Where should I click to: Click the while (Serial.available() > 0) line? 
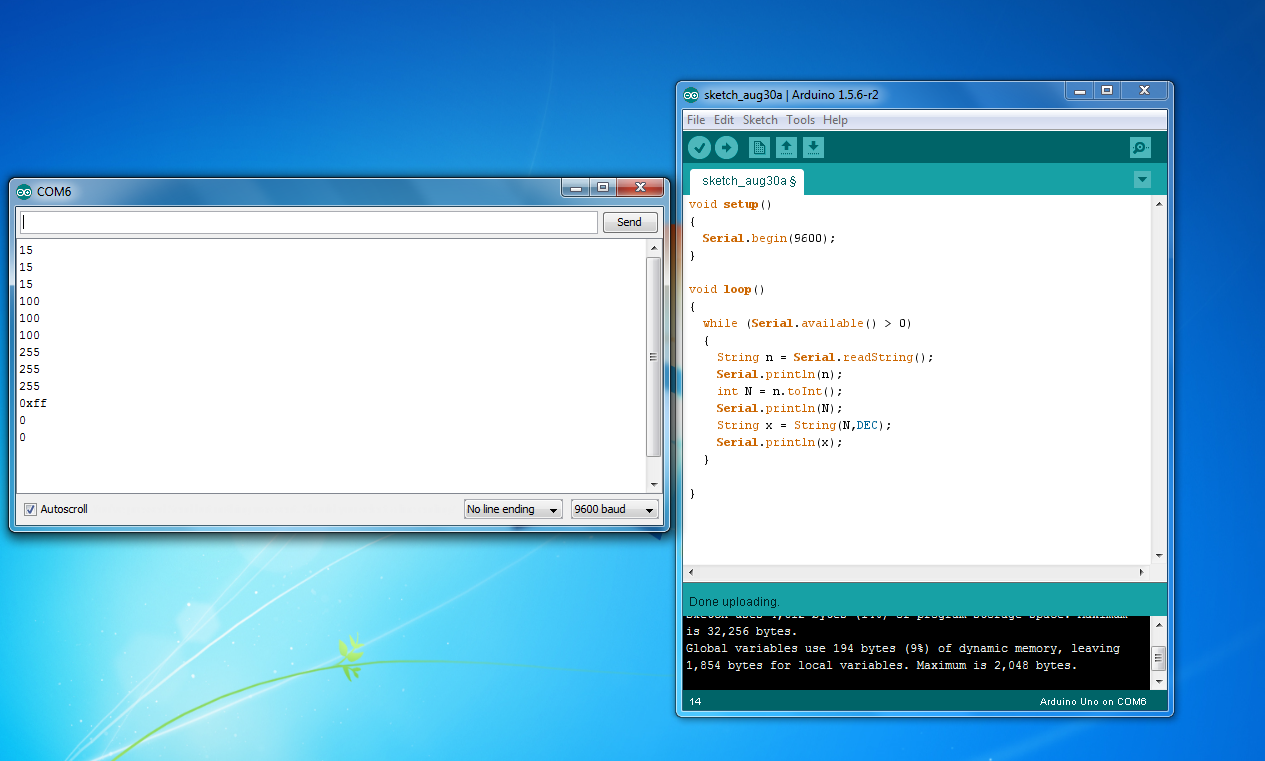(x=807, y=323)
